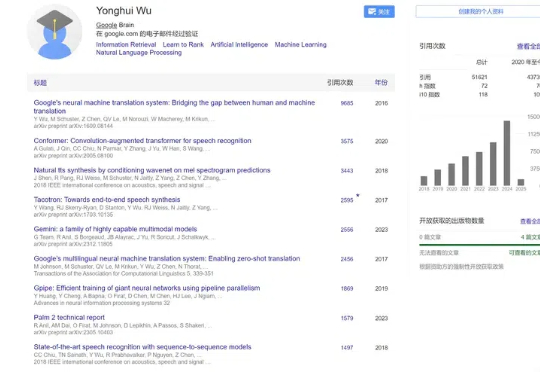Viewport: 540px width, 372px height.
Task: Click the 2021 bar in citation chart
Action: tap(465, 171)
